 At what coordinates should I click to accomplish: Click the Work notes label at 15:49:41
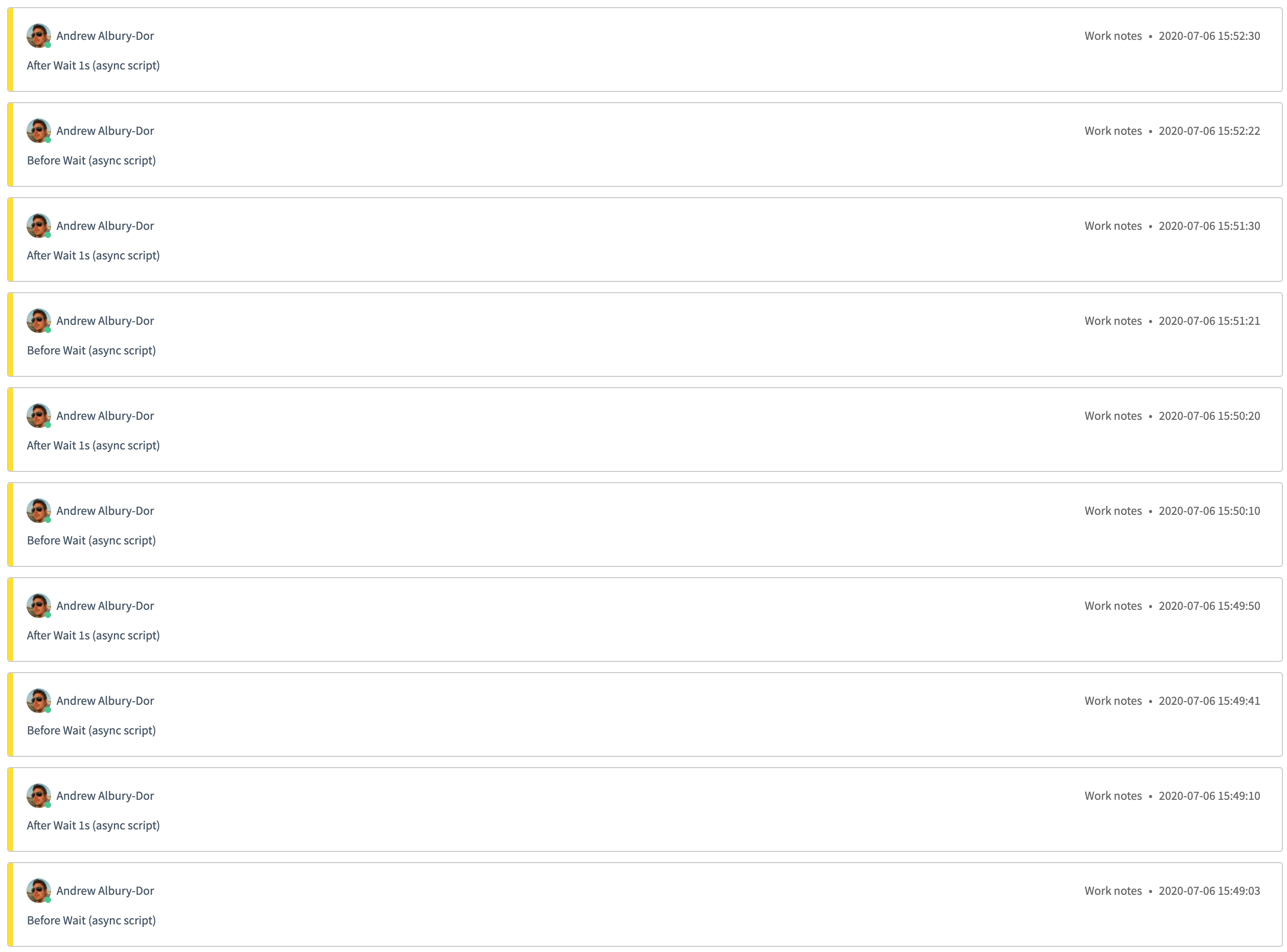pos(1113,701)
